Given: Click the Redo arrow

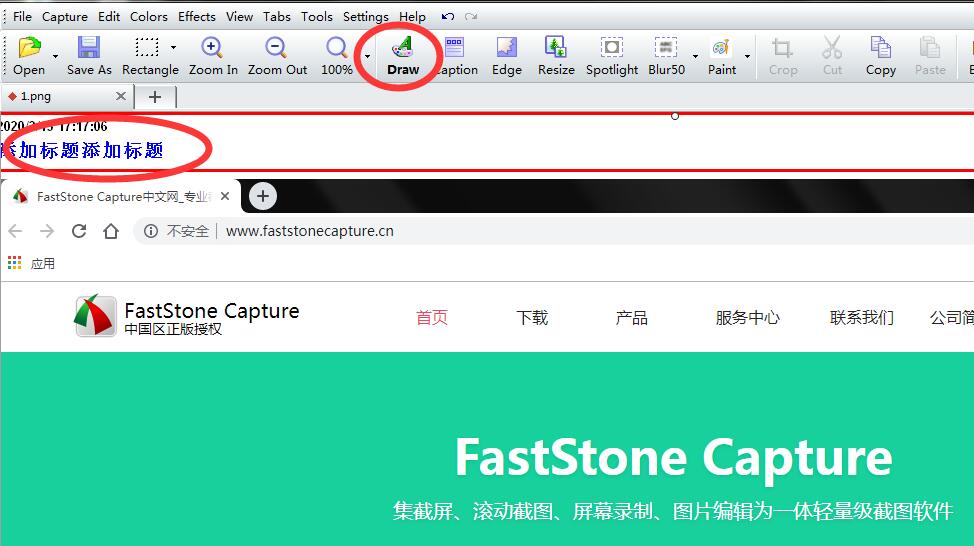Looking at the screenshot, I should [x=471, y=17].
